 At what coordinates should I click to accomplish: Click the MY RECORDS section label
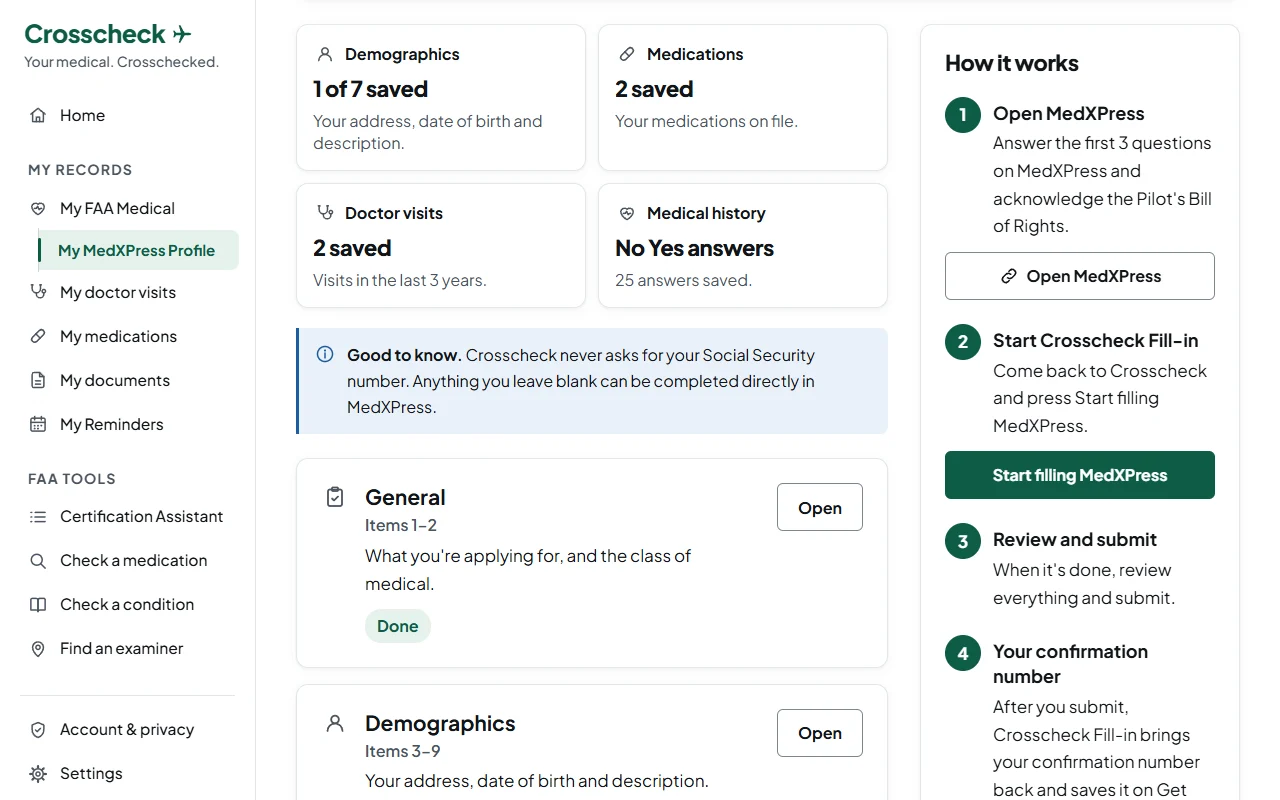(x=80, y=170)
